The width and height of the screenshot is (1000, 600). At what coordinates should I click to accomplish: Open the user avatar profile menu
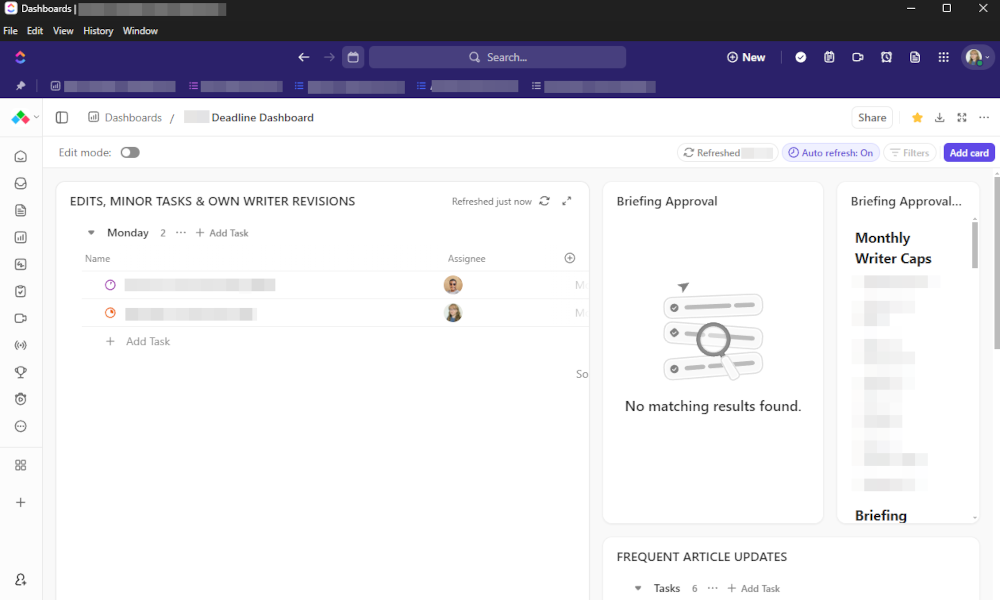coord(977,57)
